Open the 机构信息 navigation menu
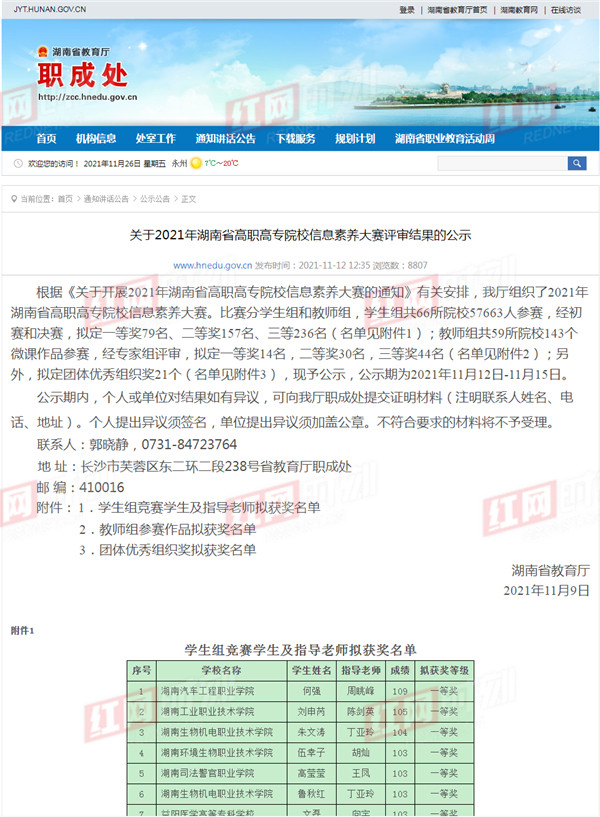Screen dimensions: 600x817 click(96, 139)
